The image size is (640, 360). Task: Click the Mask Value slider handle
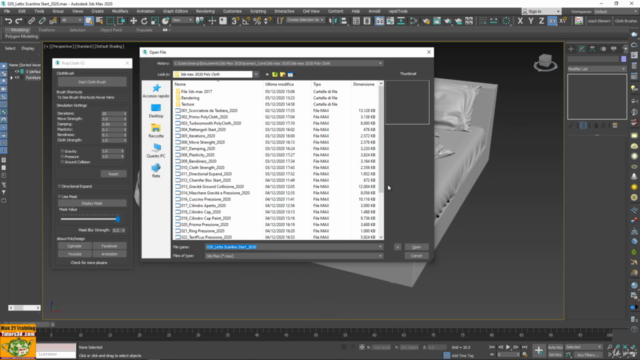click(x=118, y=219)
